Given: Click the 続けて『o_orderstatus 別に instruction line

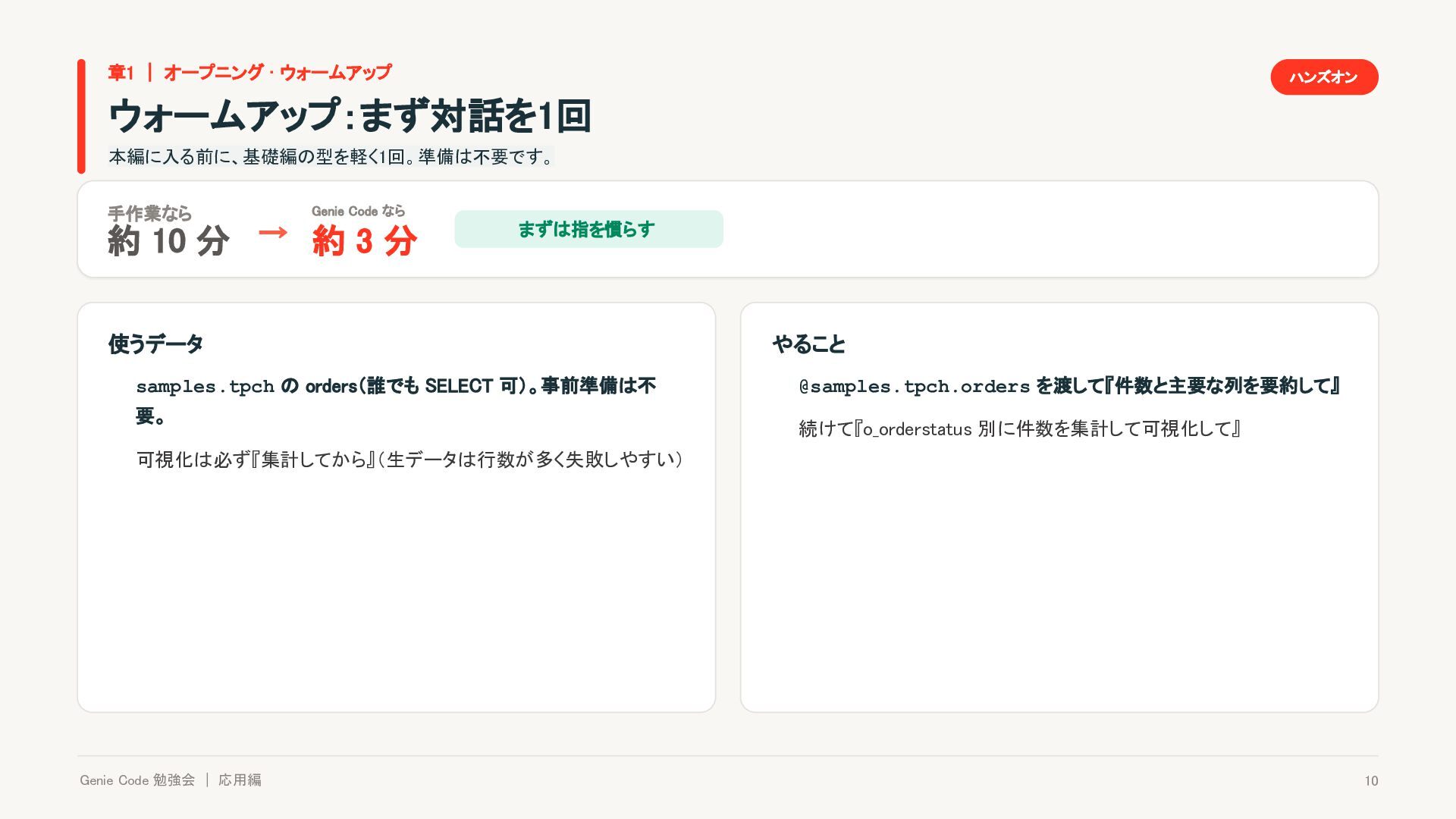Looking at the screenshot, I should [x=1020, y=429].
